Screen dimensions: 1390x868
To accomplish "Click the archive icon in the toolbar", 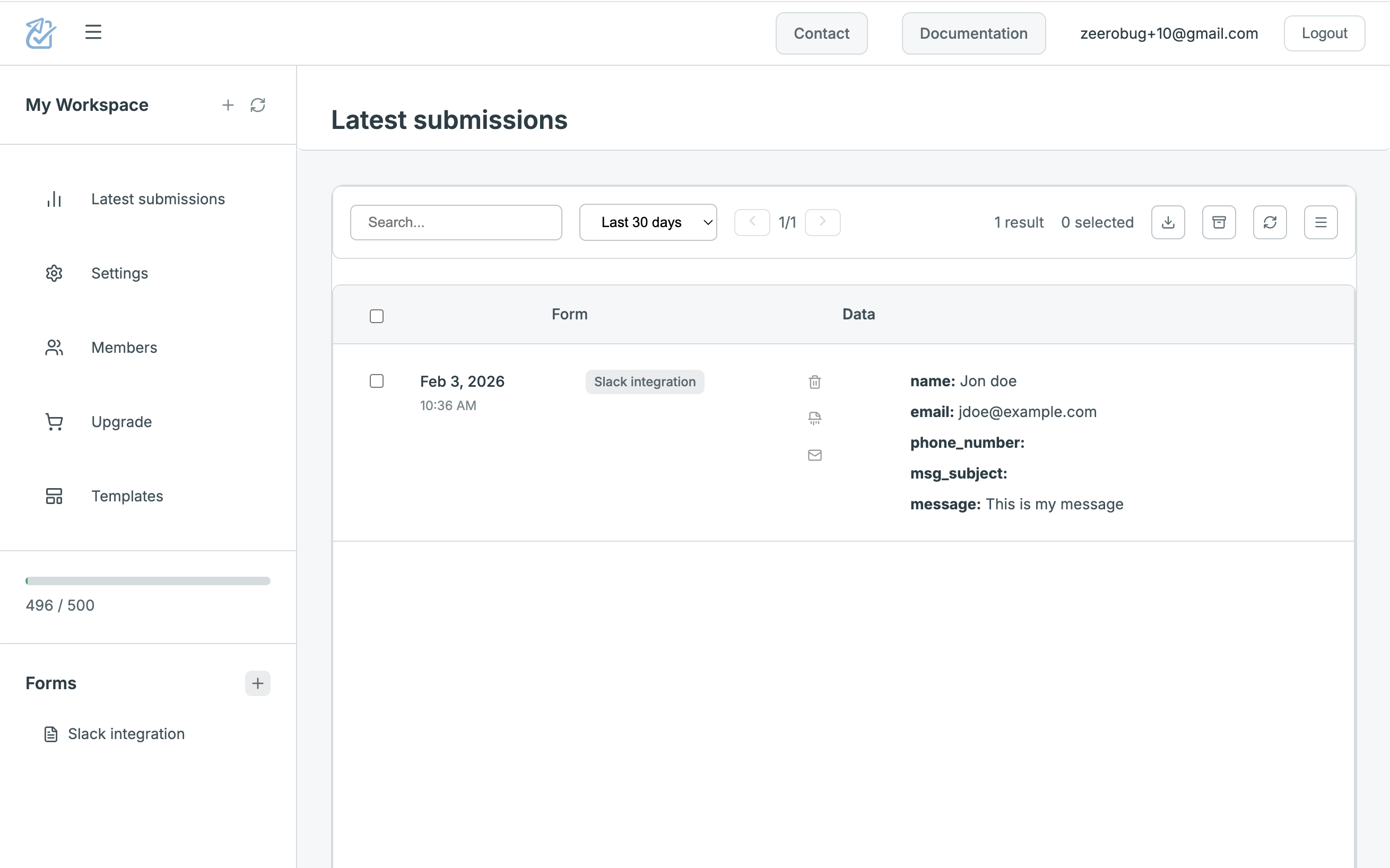I will point(1219,222).
